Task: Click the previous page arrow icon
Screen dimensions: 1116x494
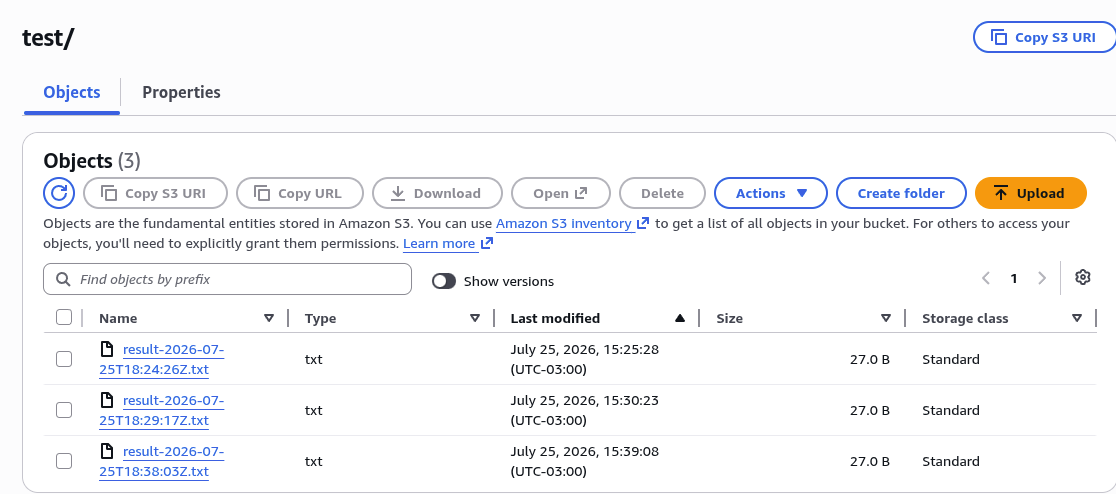Action: (986, 278)
